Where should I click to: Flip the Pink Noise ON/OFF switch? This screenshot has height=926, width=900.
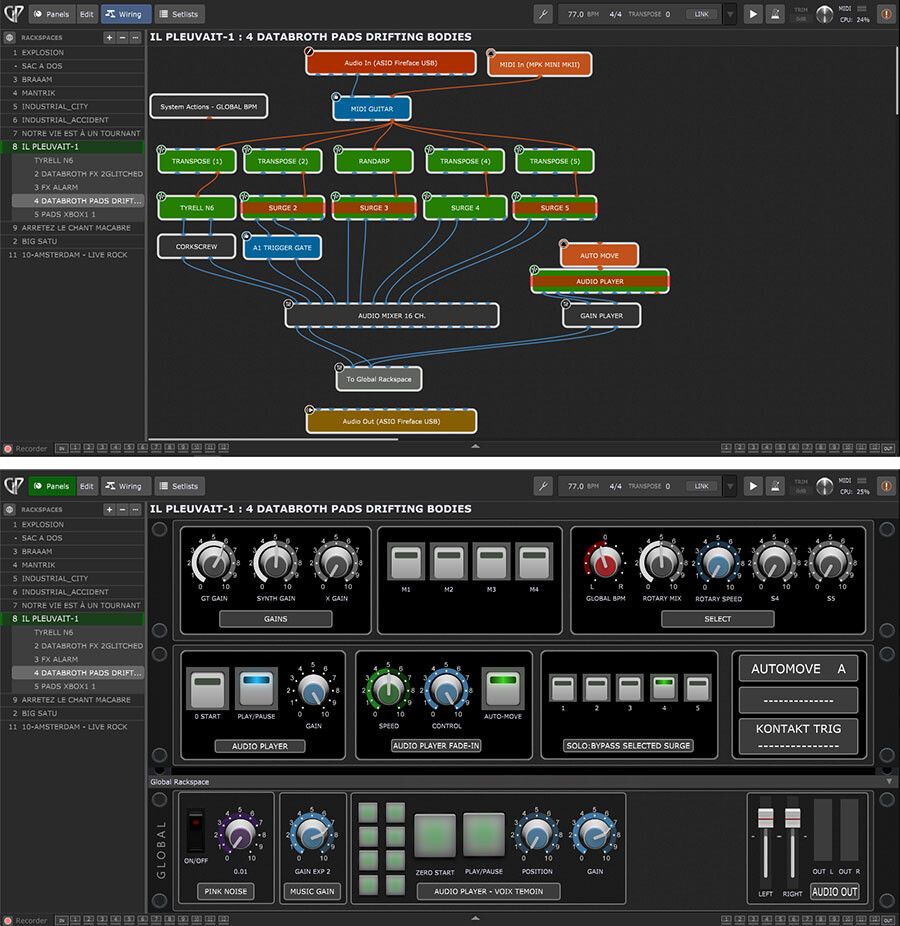195,831
